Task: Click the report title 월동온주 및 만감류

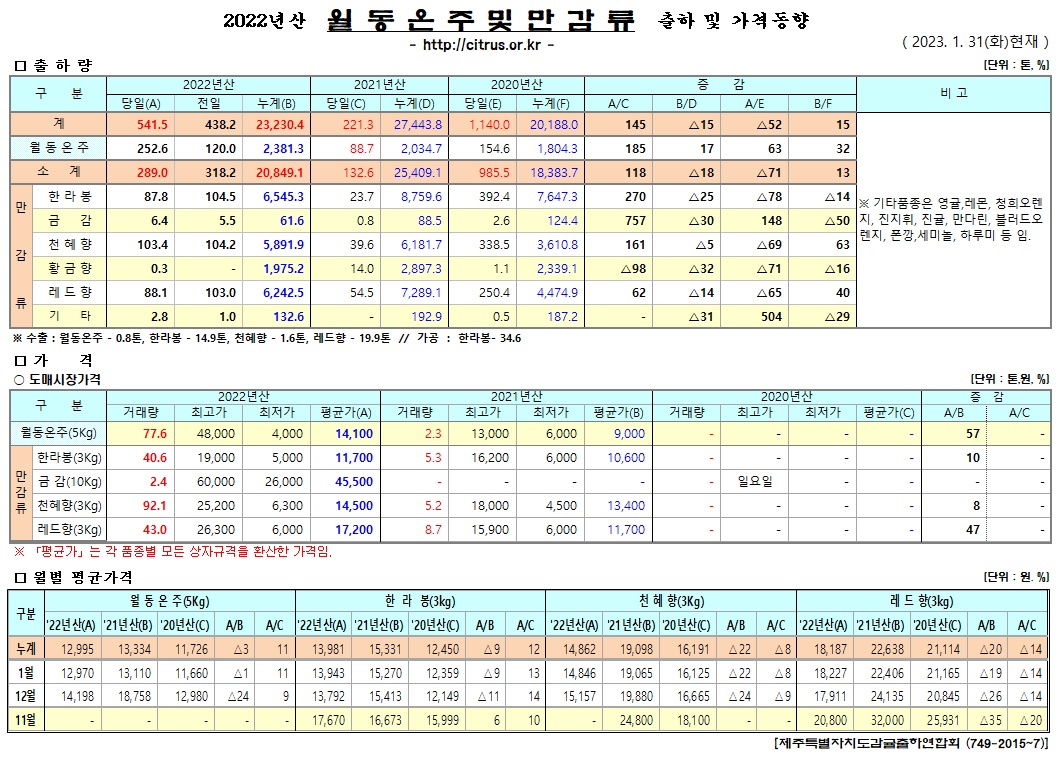Action: tap(480, 20)
